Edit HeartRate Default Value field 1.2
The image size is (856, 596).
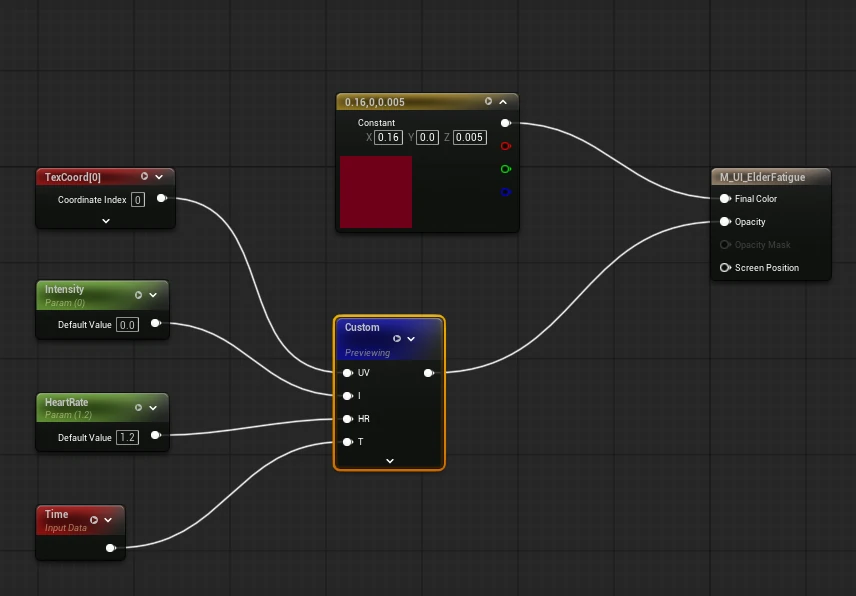[127, 437]
